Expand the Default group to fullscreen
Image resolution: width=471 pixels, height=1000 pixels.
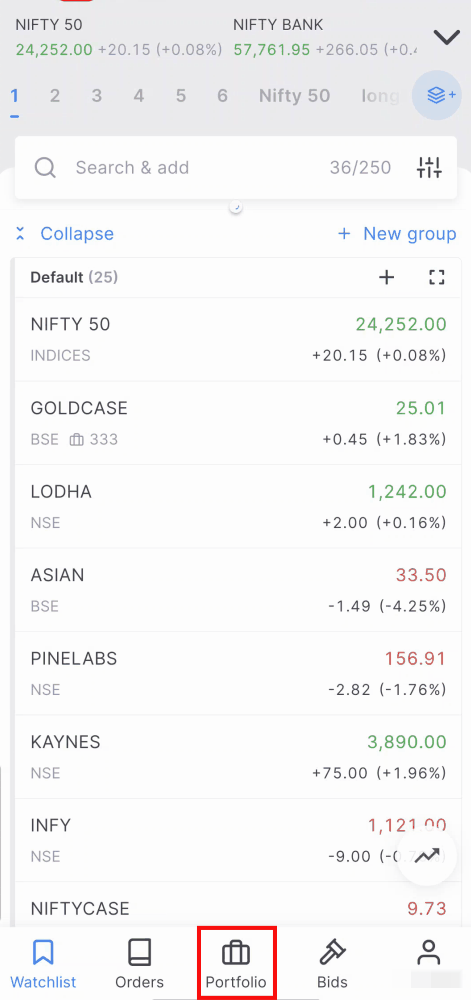click(437, 277)
